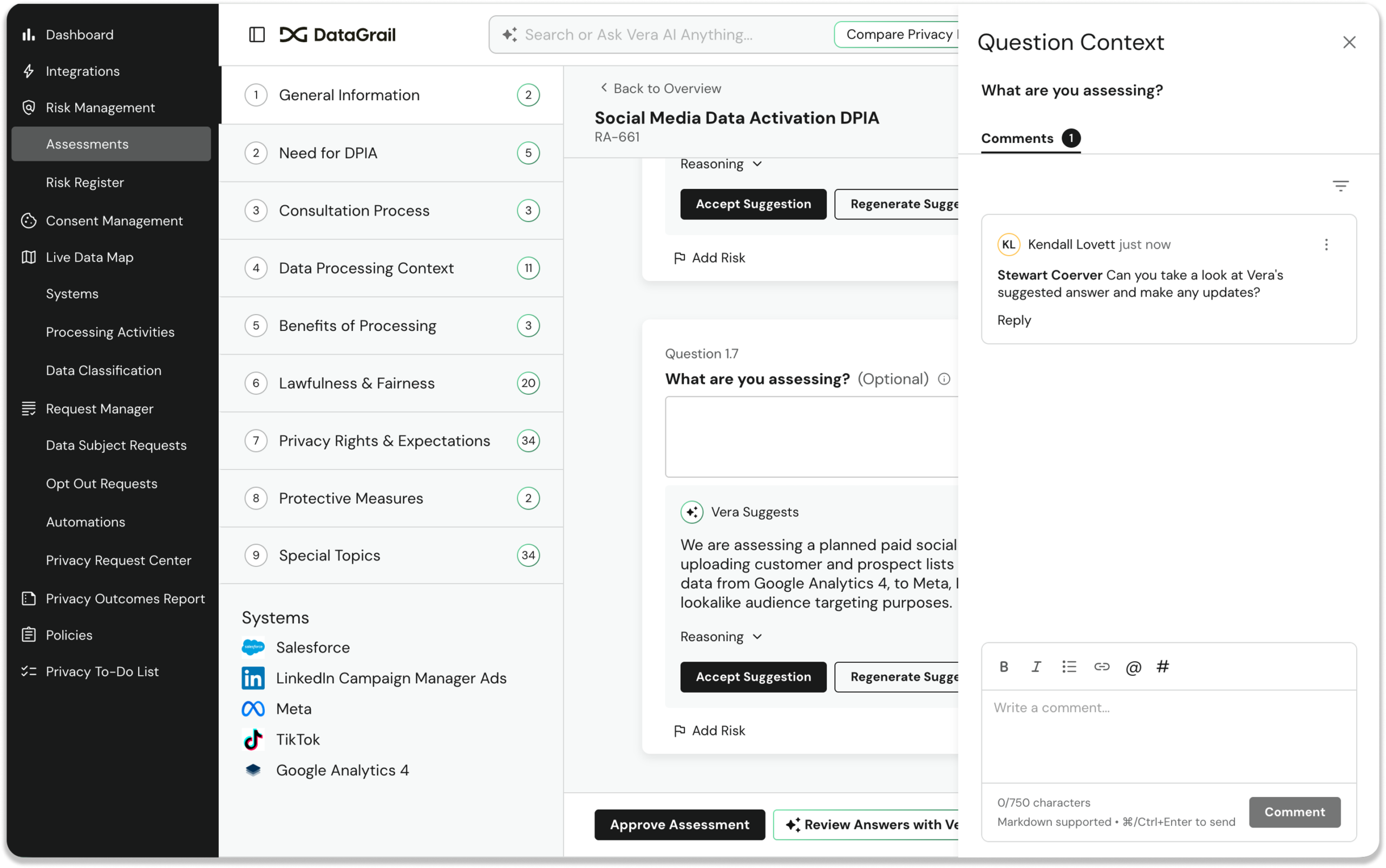Click the Stewart Coerver mention in the comment
This screenshot has height=868, width=1386.
(x=1050, y=275)
